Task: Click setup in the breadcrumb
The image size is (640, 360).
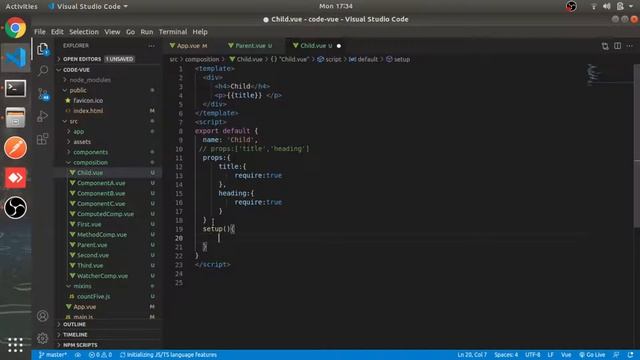Action: click(398, 59)
